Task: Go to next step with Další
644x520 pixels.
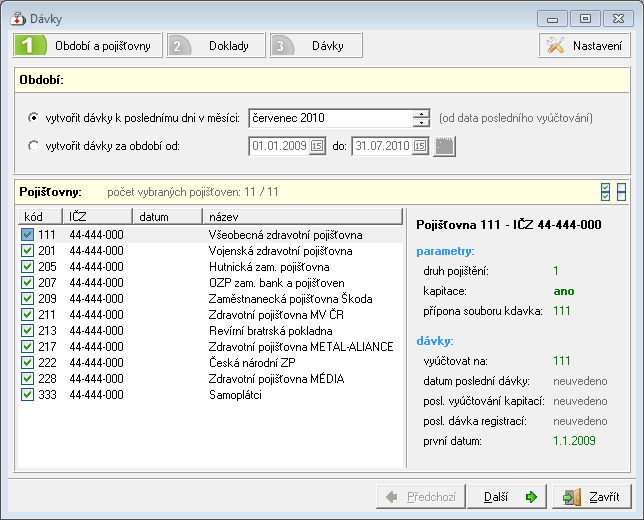Action: [507, 497]
